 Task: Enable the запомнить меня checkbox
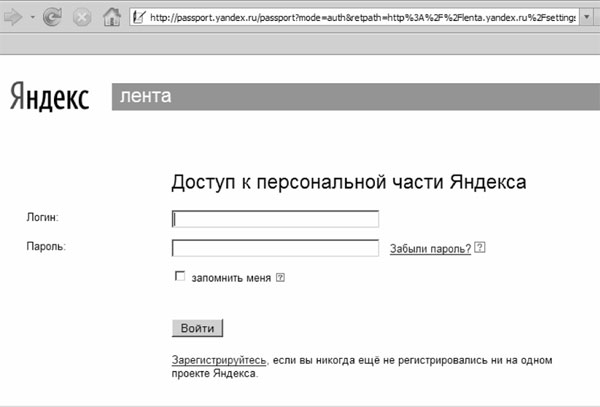point(180,277)
